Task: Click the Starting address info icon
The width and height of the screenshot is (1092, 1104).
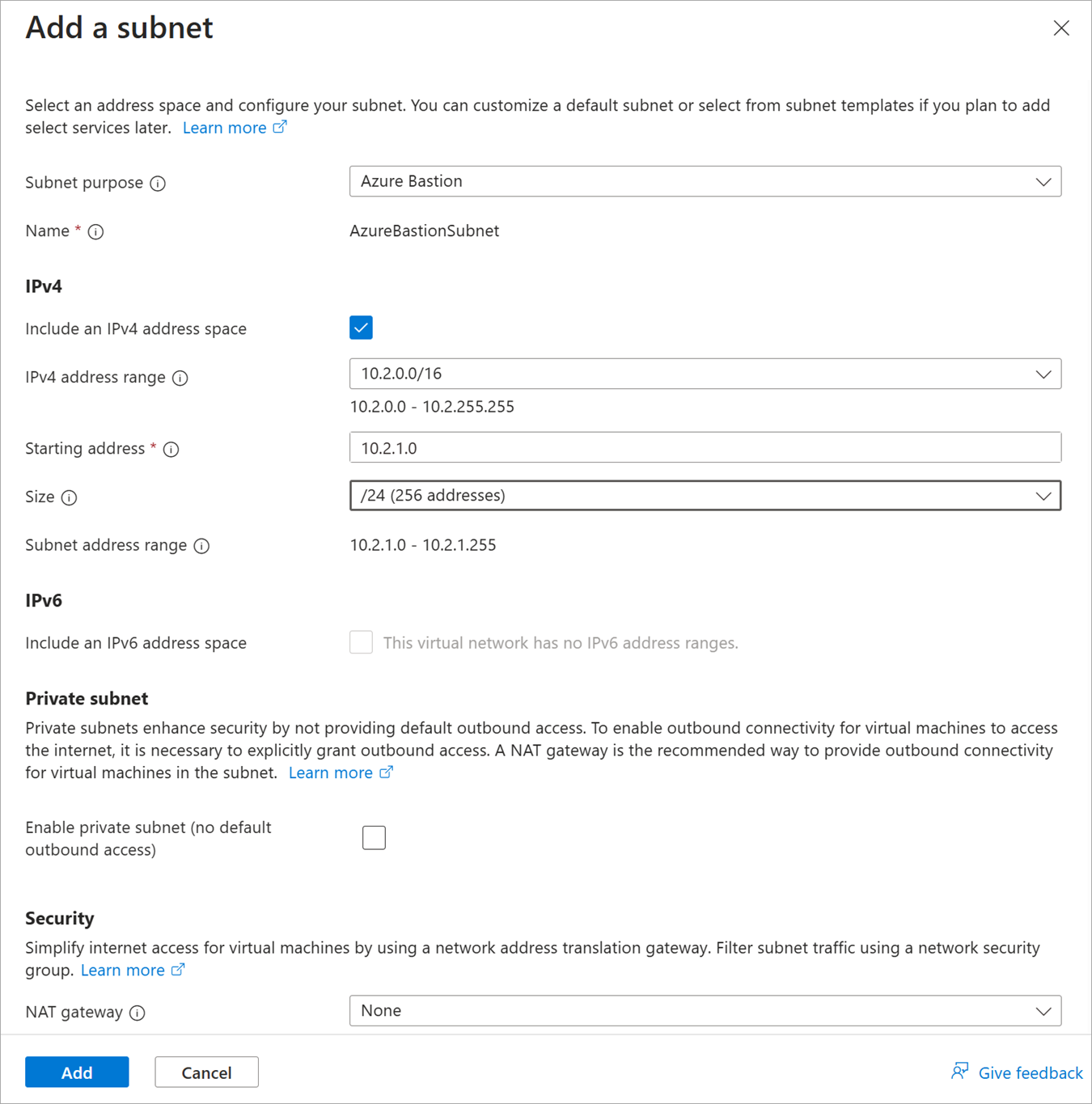Action: (171, 449)
